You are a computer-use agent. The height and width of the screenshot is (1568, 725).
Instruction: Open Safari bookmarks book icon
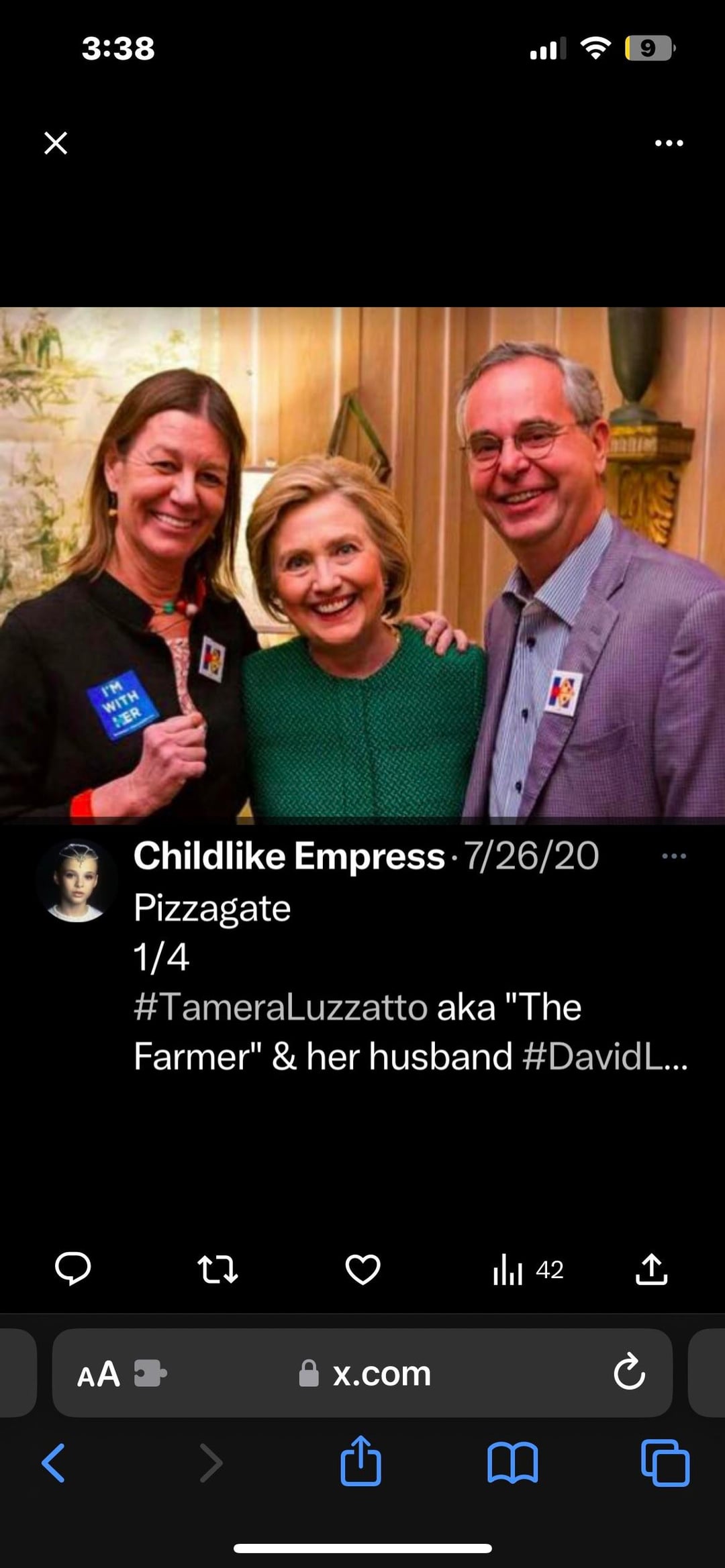(513, 1463)
